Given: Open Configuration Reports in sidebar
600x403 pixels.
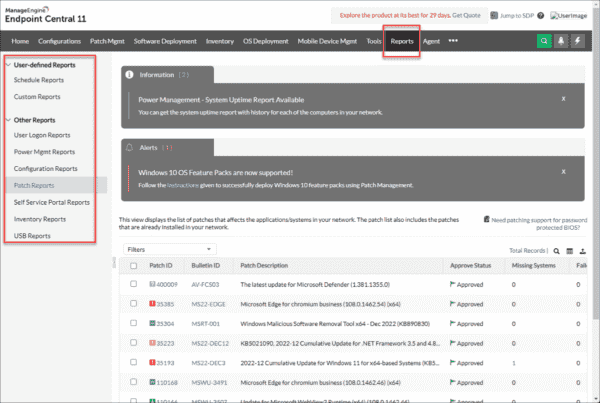Looking at the screenshot, I should click(x=46, y=169).
